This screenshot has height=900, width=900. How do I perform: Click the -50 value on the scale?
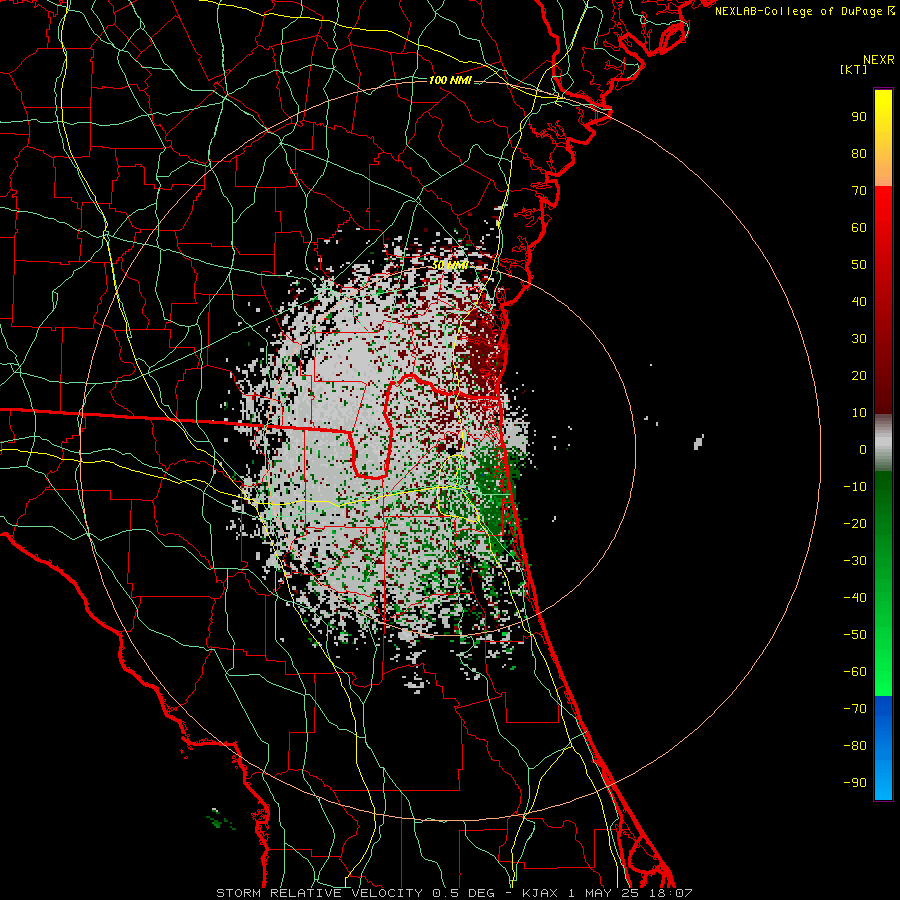point(855,635)
